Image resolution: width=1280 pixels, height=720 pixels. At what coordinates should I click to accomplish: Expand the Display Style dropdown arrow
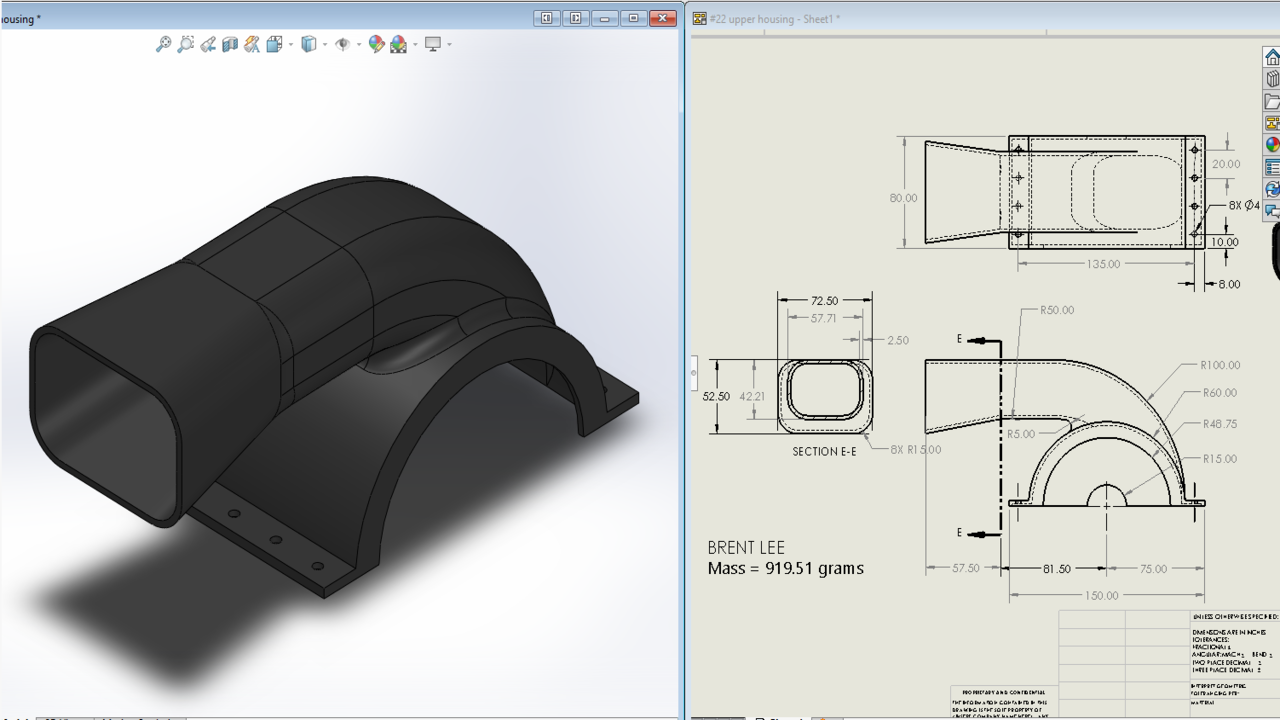point(325,44)
